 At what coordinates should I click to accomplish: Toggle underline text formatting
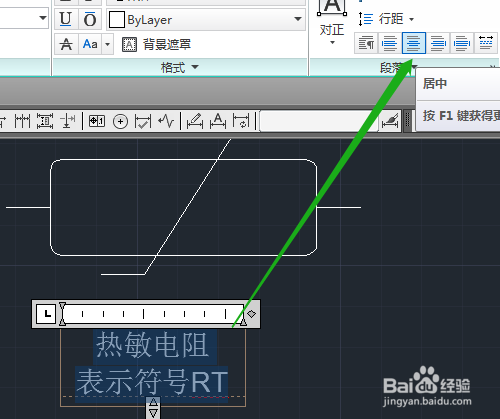(65, 19)
